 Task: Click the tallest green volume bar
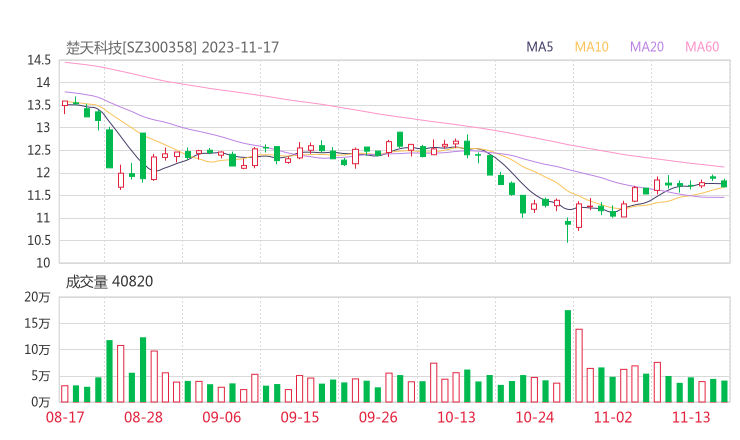[568, 356]
